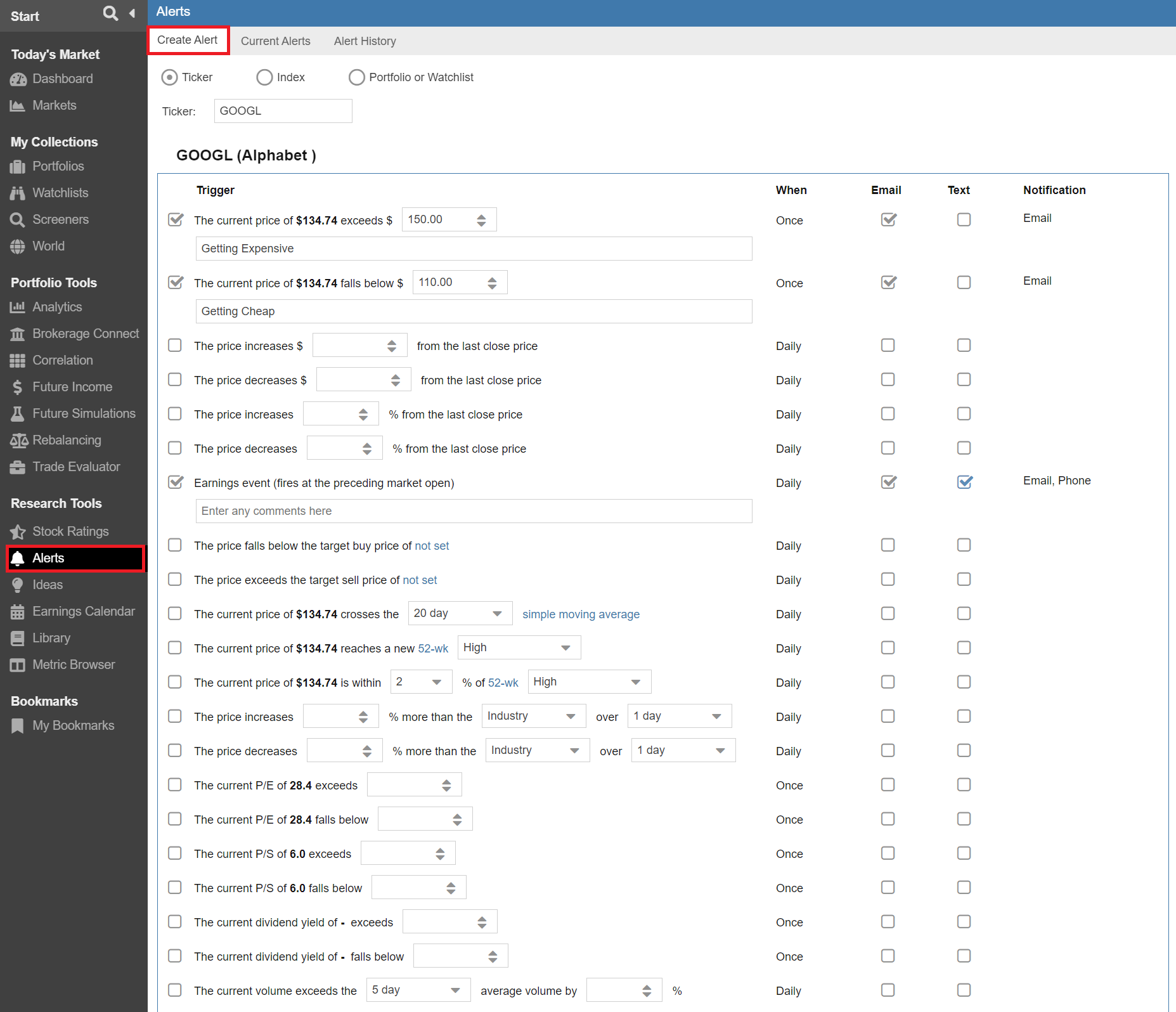Click the simple moving average link

point(581,614)
